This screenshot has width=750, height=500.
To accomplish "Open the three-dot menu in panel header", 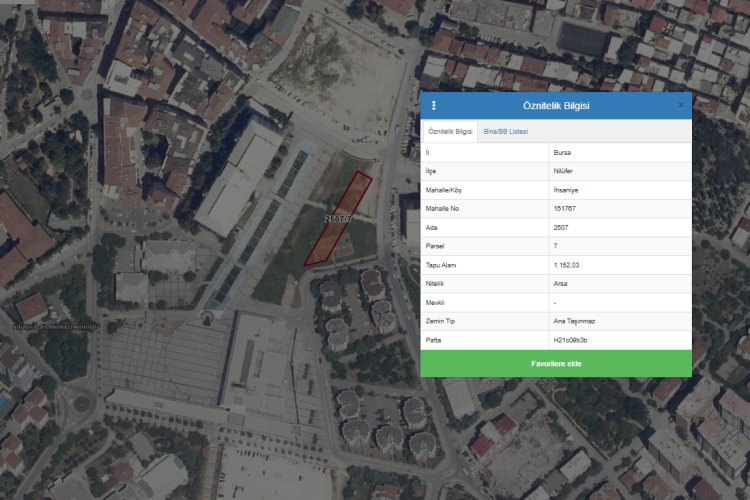I will click(x=434, y=105).
